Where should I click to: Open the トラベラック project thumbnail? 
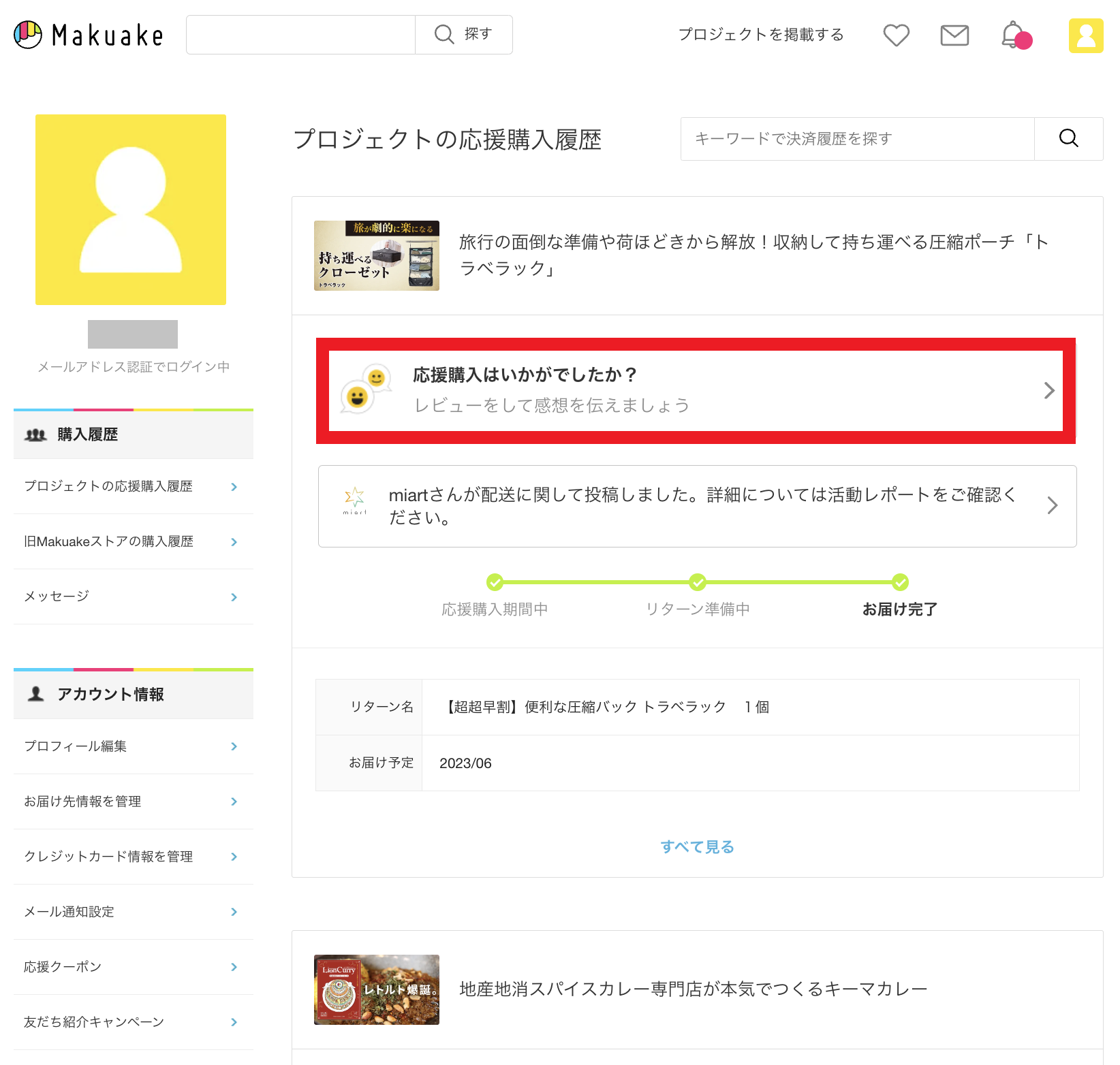(376, 255)
